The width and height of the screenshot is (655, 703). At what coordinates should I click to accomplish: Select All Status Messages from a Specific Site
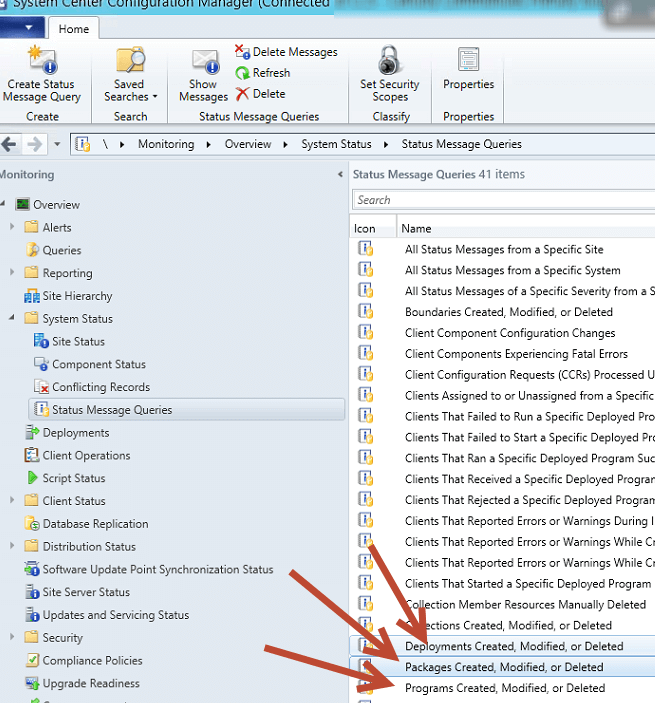[x=504, y=249]
